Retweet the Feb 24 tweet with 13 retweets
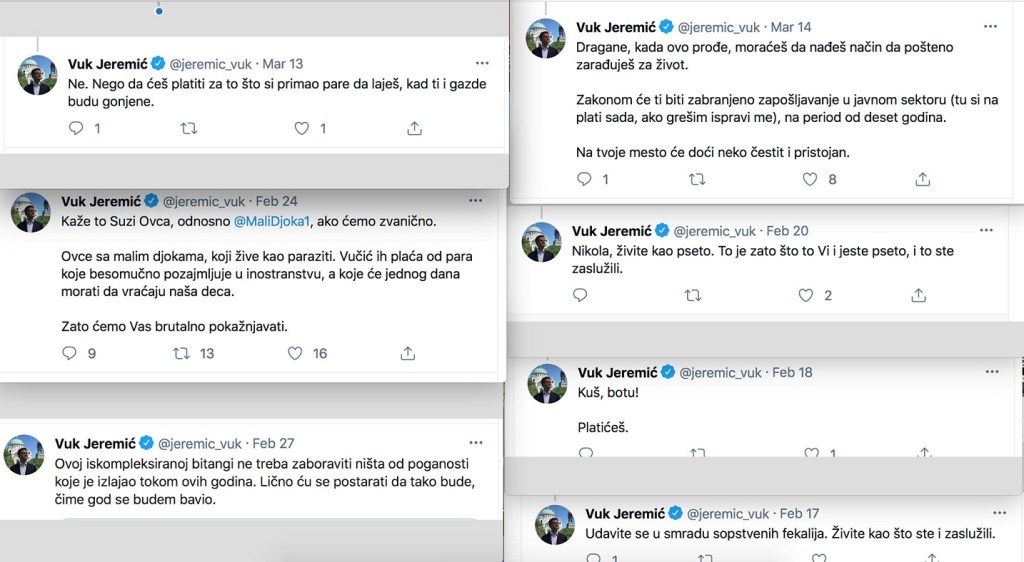1024x562 pixels. tap(181, 353)
